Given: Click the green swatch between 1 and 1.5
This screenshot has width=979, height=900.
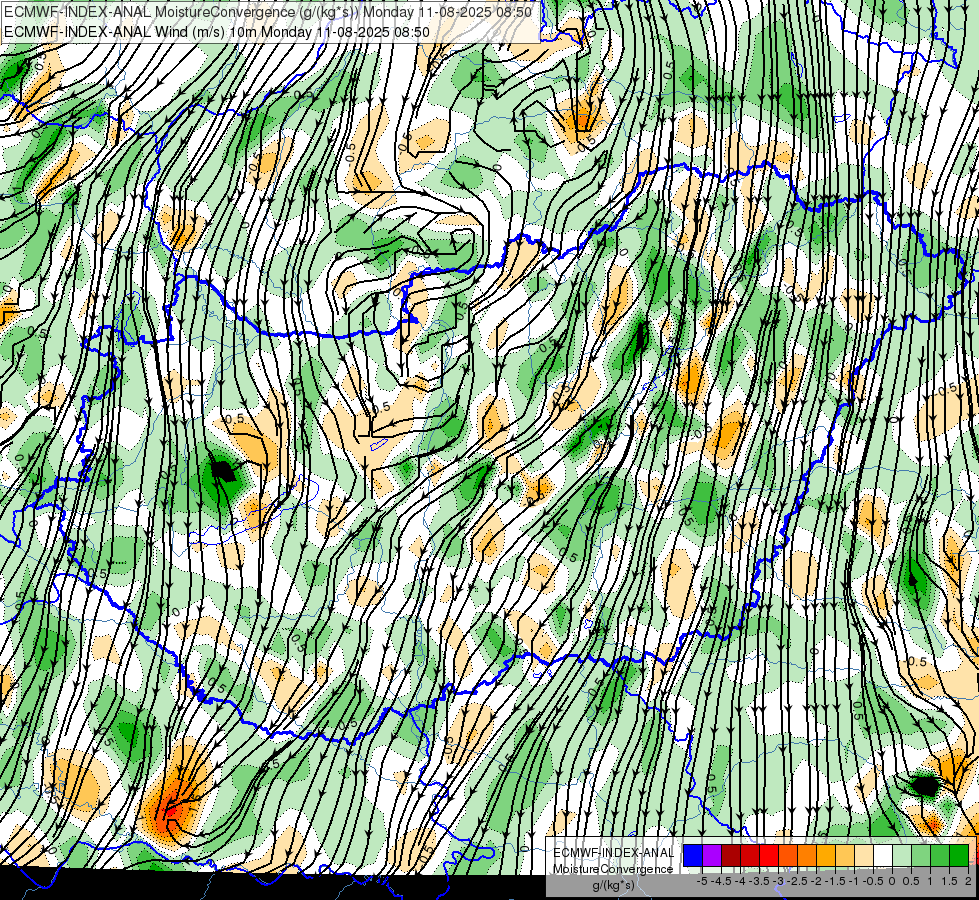Looking at the screenshot, I should click(x=940, y=855).
